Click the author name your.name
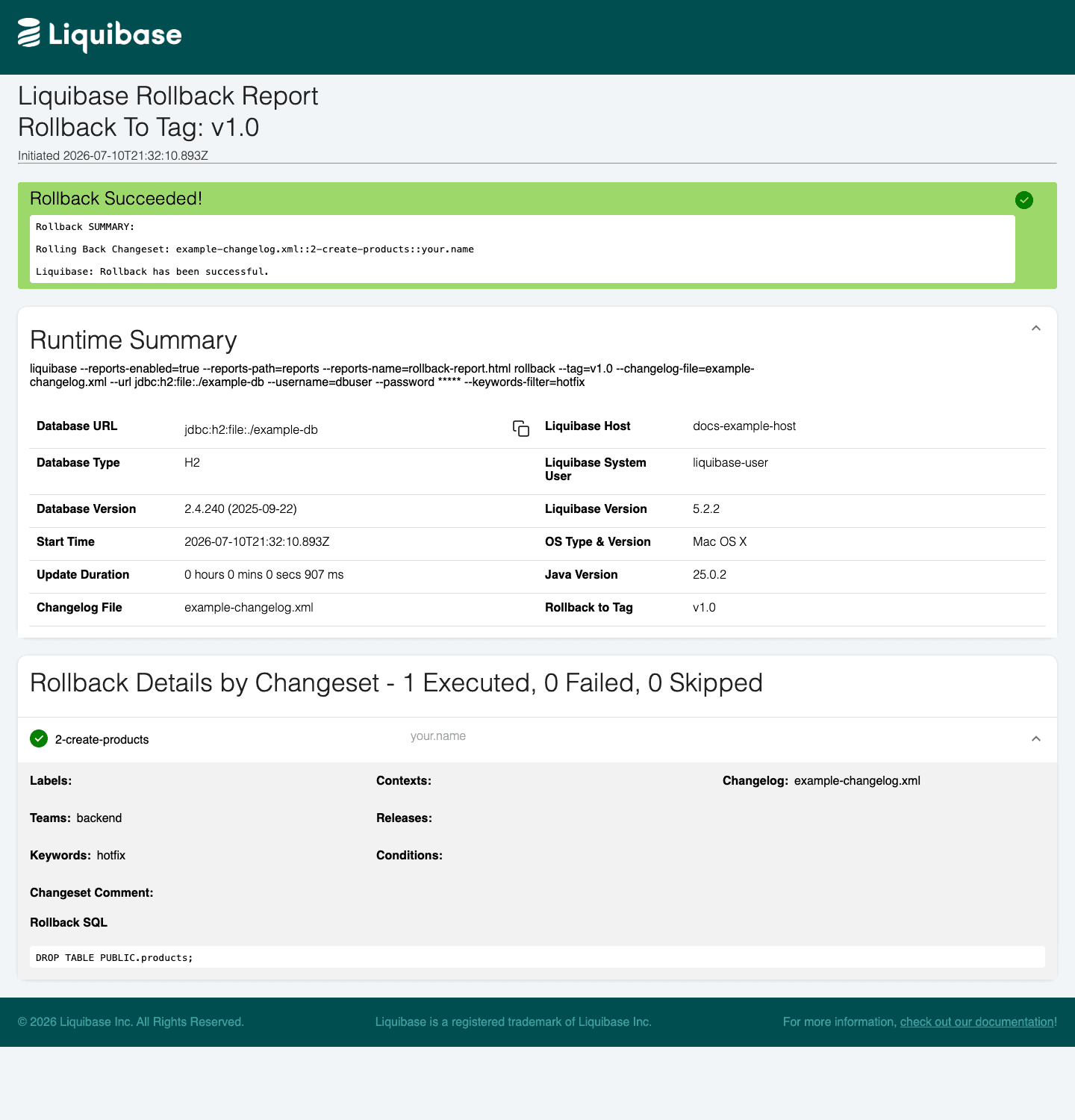 (438, 736)
